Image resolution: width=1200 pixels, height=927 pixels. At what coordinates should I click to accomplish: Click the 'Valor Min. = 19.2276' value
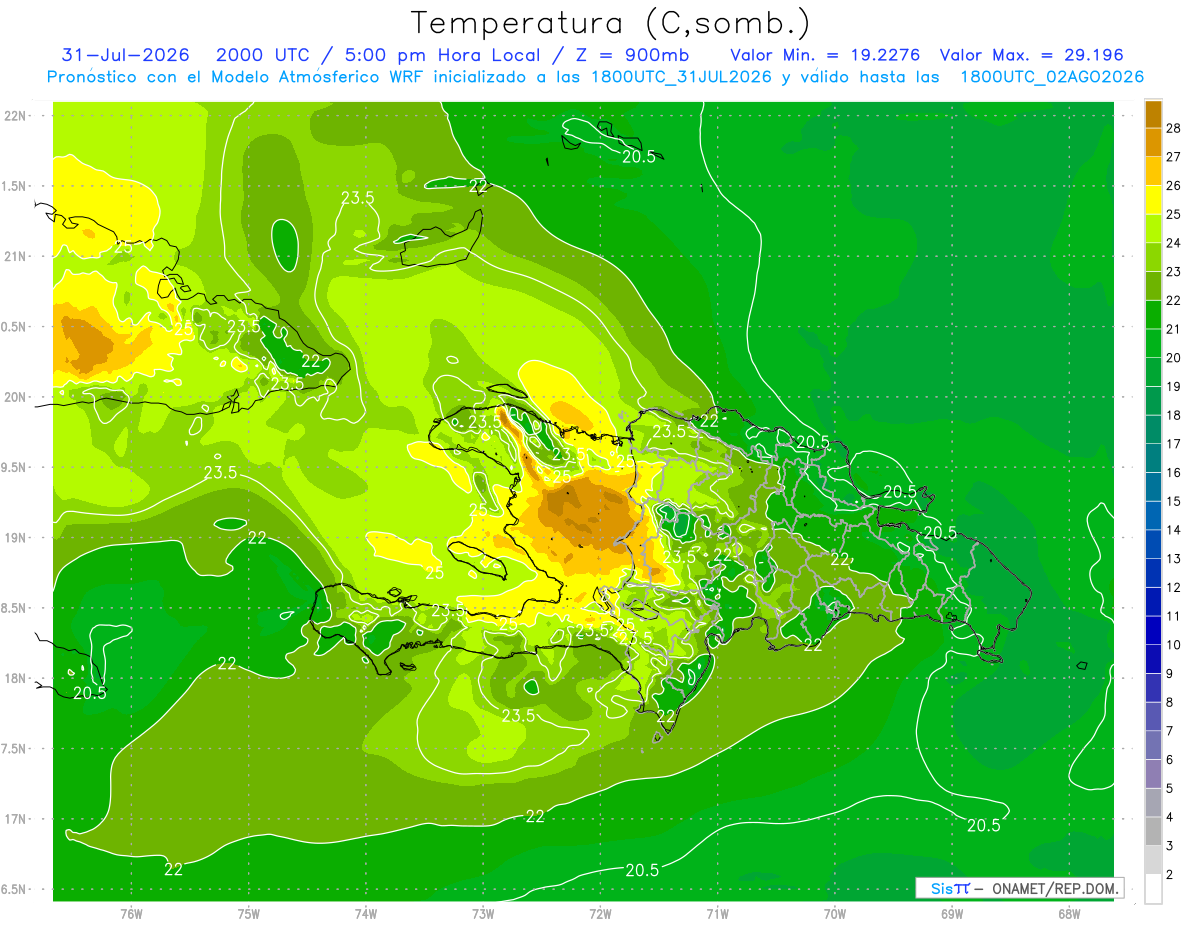click(x=825, y=55)
